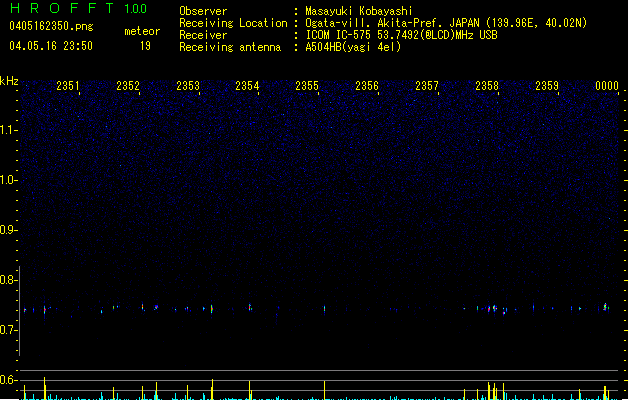Click the Ogata-vill. Akita-Pref. JAPAN location text
The width and height of the screenshot is (629, 400).
[446, 23]
